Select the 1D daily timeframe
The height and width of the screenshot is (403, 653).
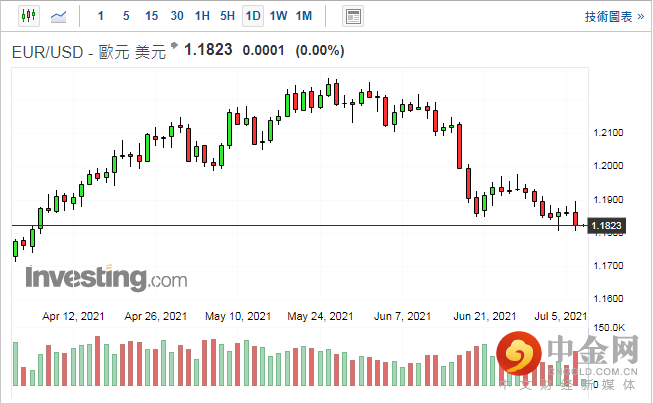[253, 16]
